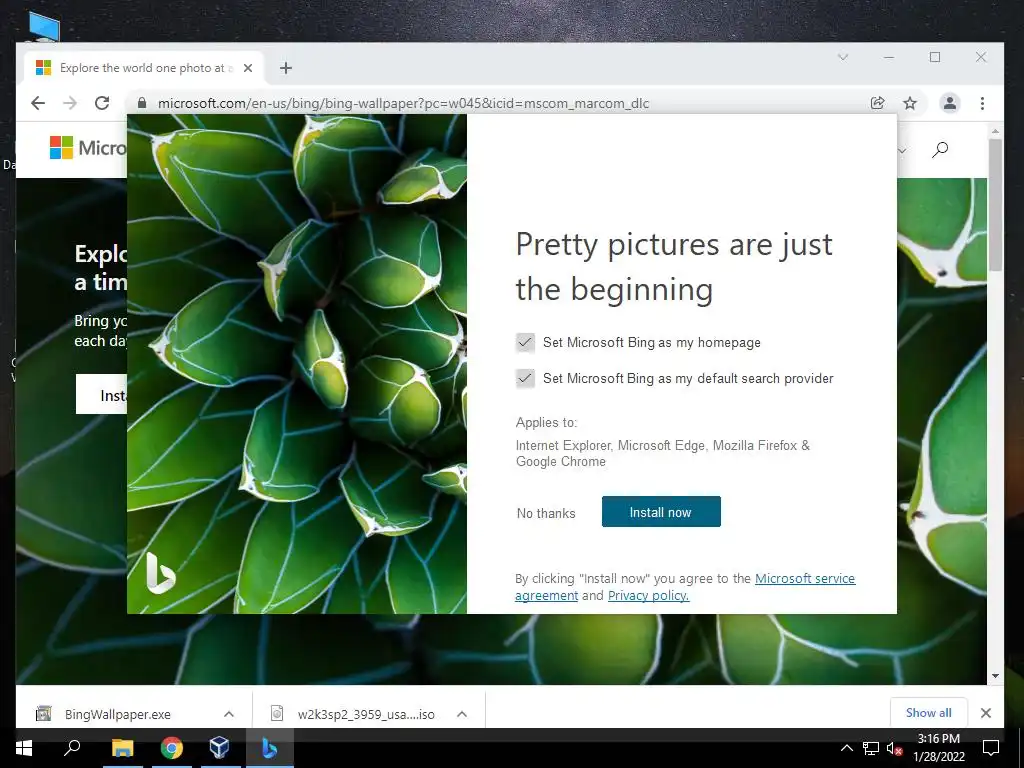Open network status tray icon
Viewport: 1024px width, 768px height.
pyautogui.click(x=871, y=748)
